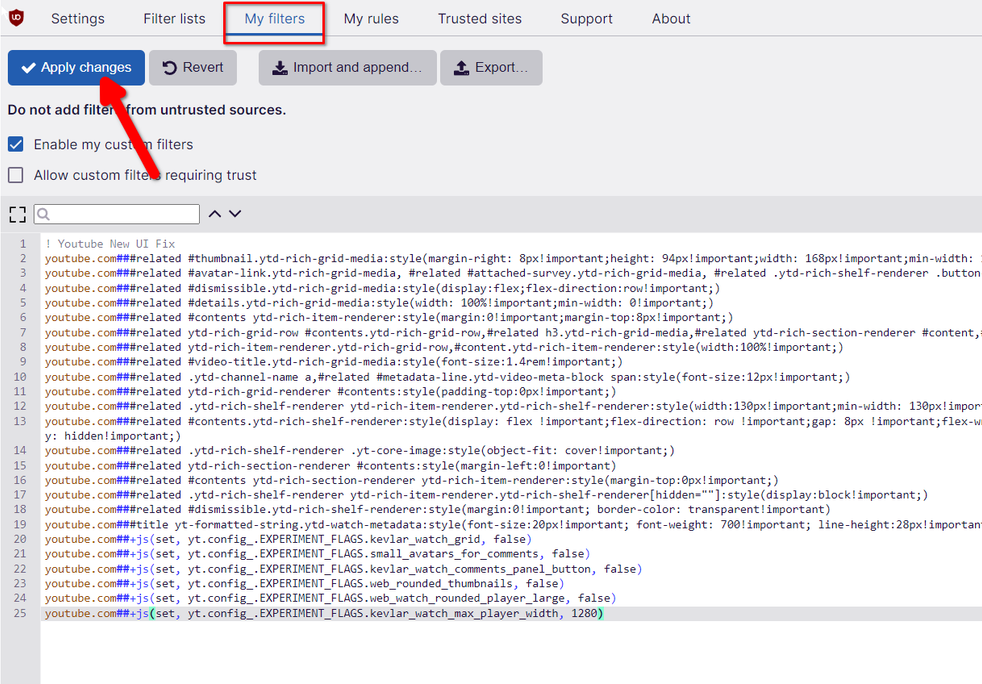
Task: Select line number 25 in gutter
Action: click(x=20, y=613)
